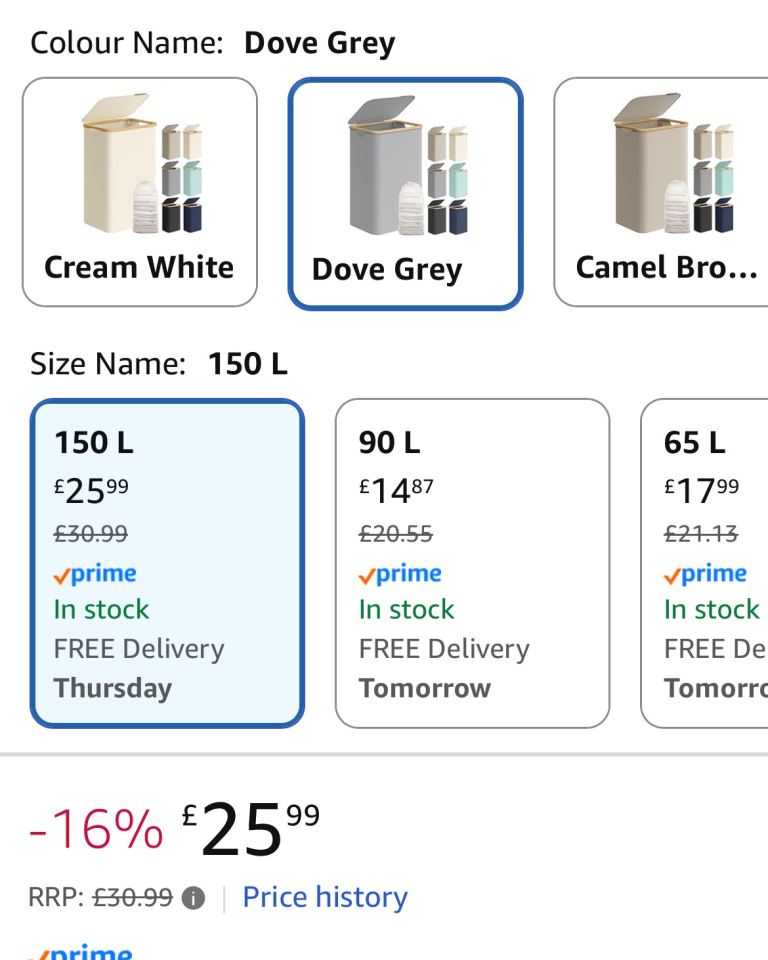Open the Price history link
Viewport: 768px width, 960px height.
coord(325,897)
